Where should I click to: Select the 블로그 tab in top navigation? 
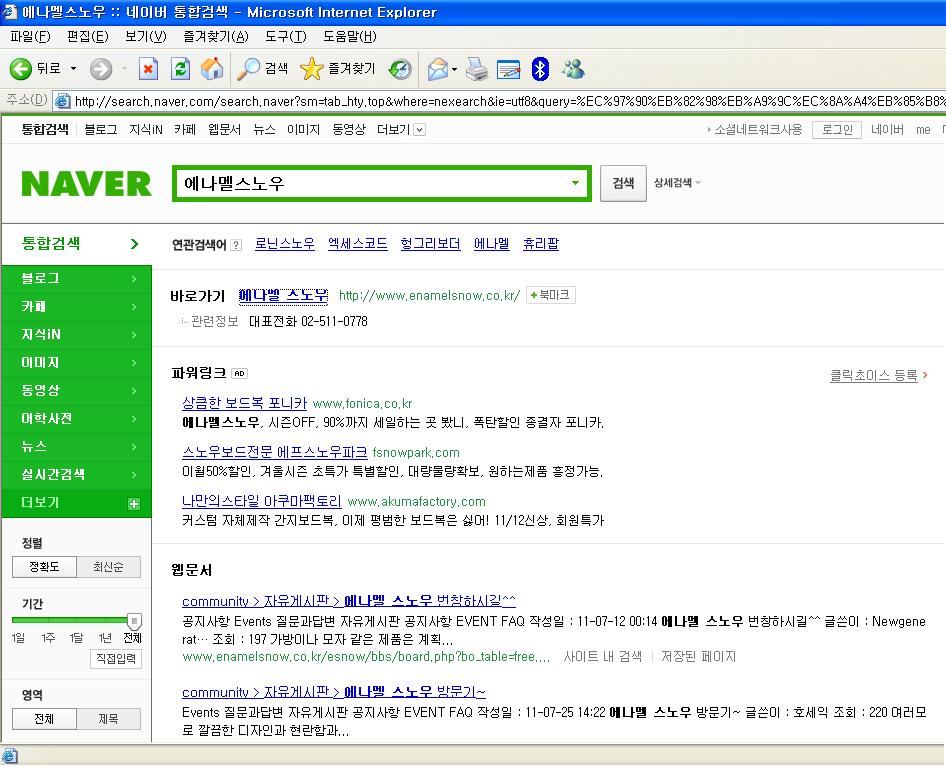[101, 129]
